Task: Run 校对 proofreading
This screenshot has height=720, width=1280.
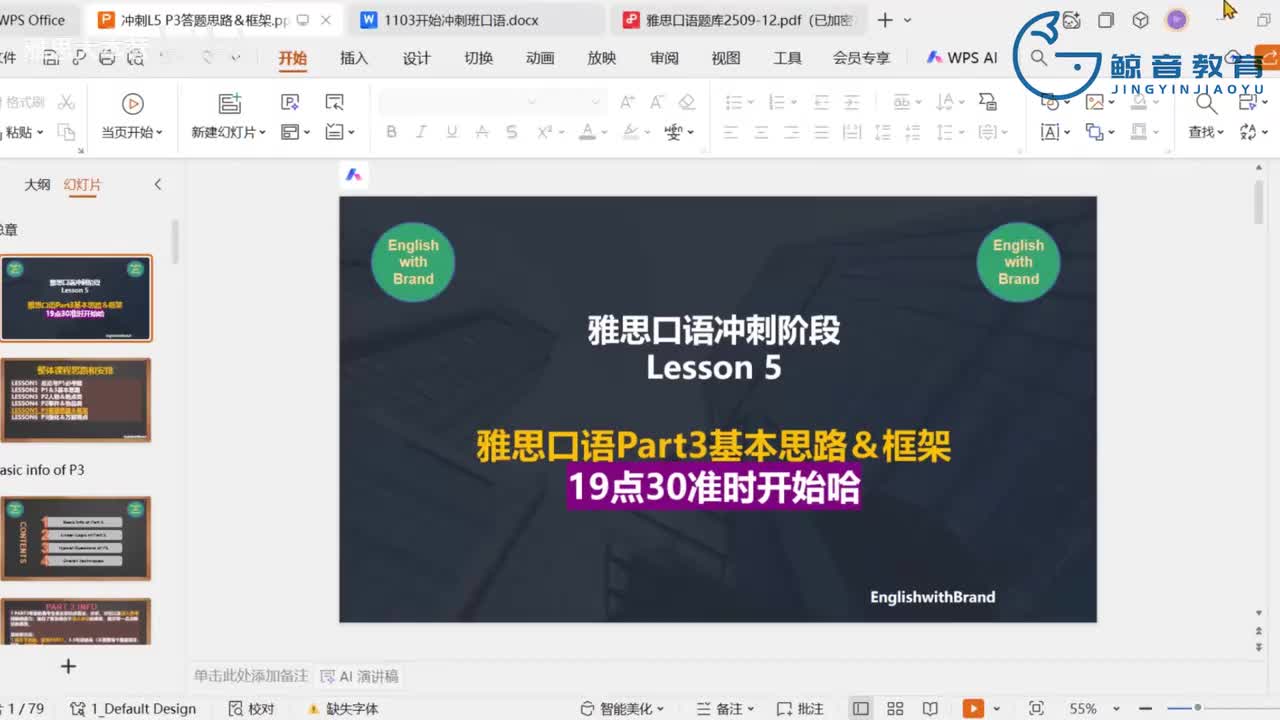Action: pyautogui.click(x=251, y=708)
